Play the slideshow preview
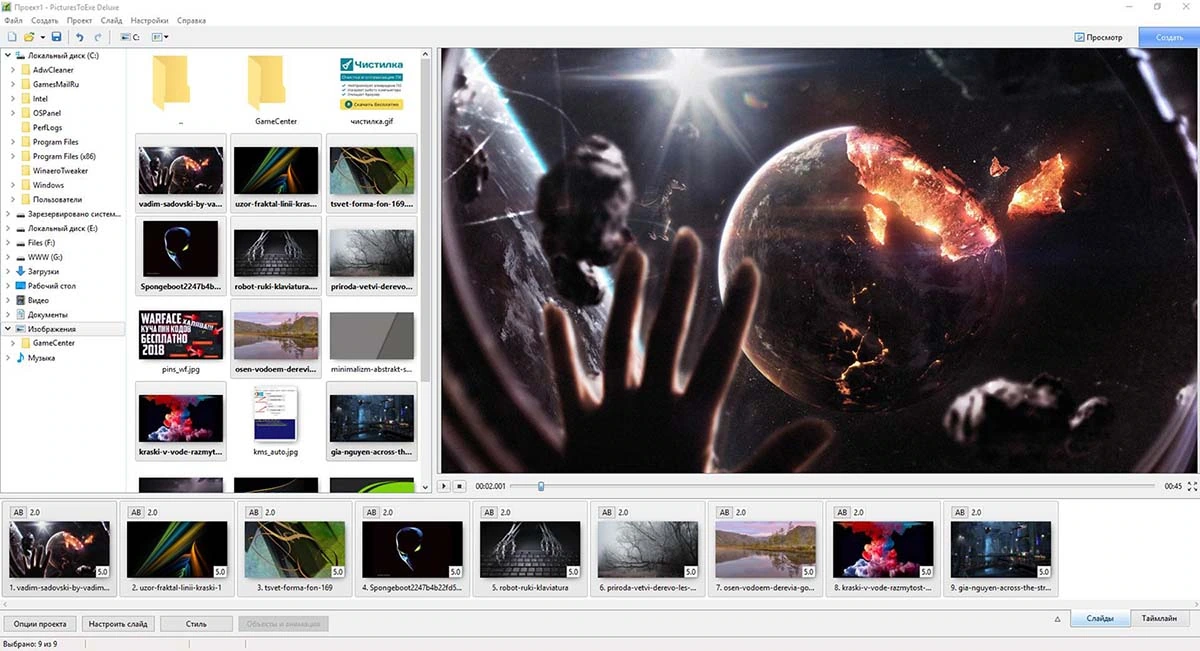 [444, 486]
